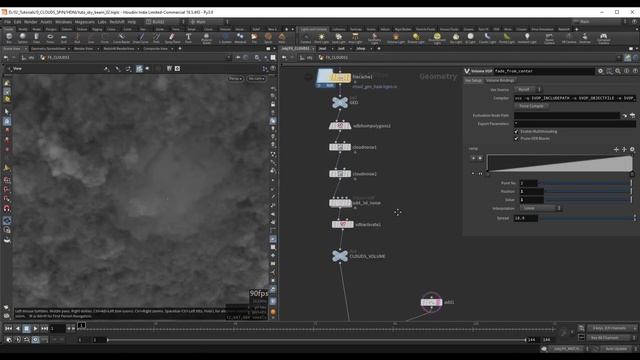Select the add1 node

pos(431,302)
